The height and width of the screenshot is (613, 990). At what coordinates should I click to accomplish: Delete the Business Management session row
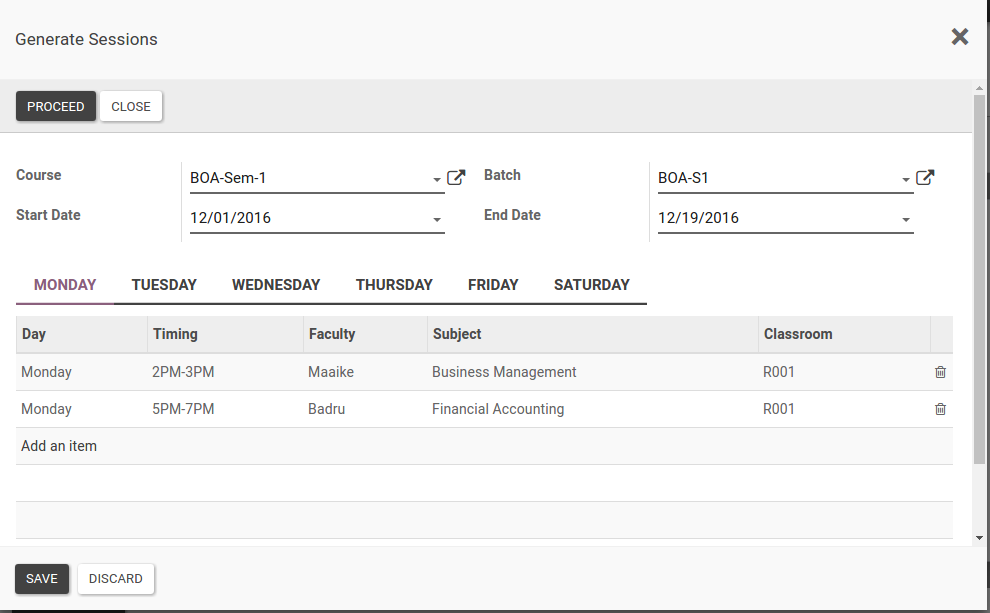(x=940, y=372)
